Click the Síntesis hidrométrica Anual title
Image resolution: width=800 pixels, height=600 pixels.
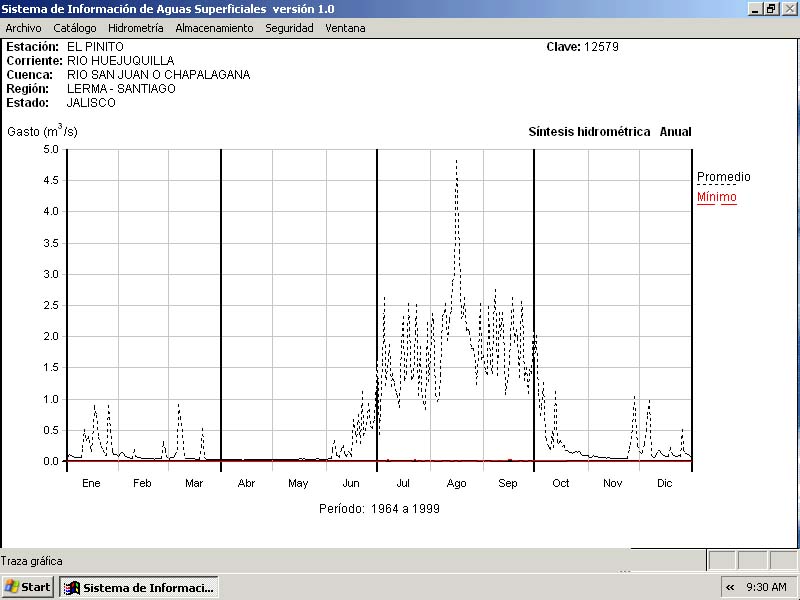point(609,132)
